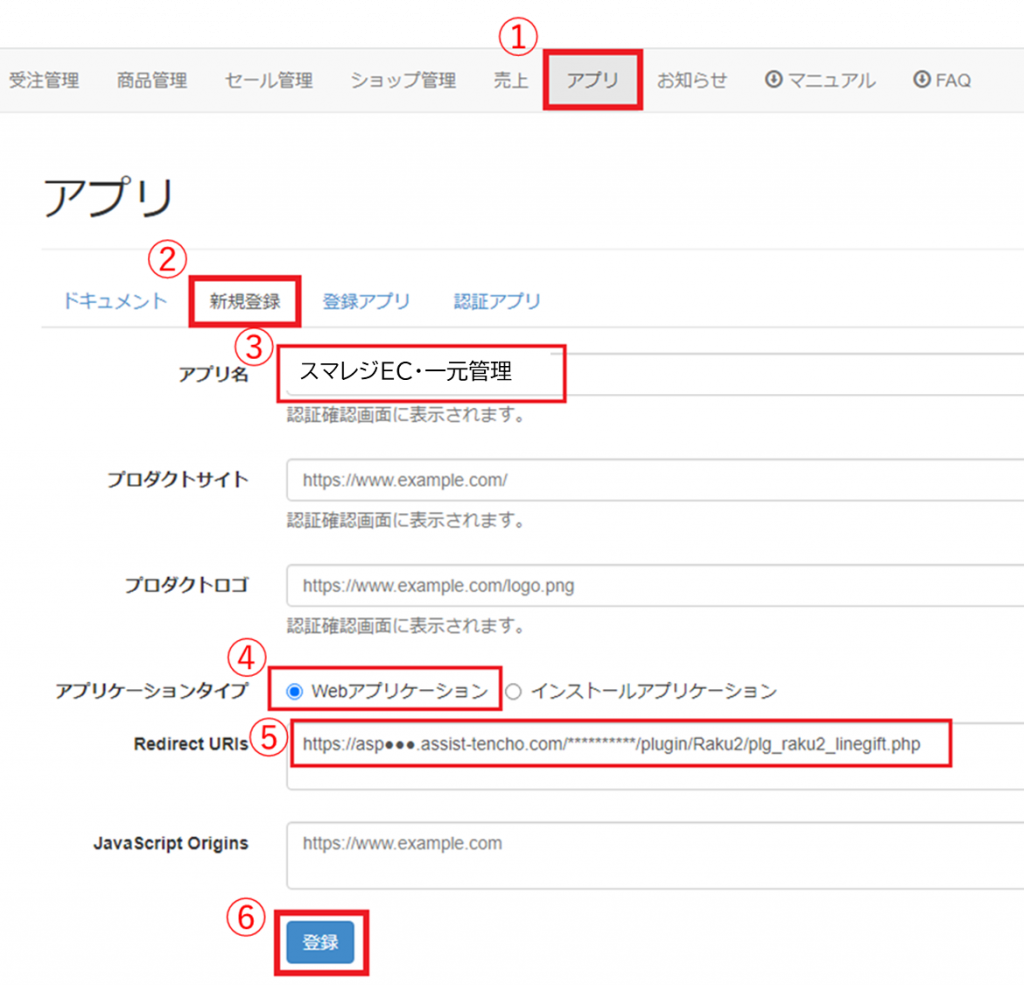The image size is (1024, 985).
Task: Open the お知らせ page
Action: tap(692, 81)
